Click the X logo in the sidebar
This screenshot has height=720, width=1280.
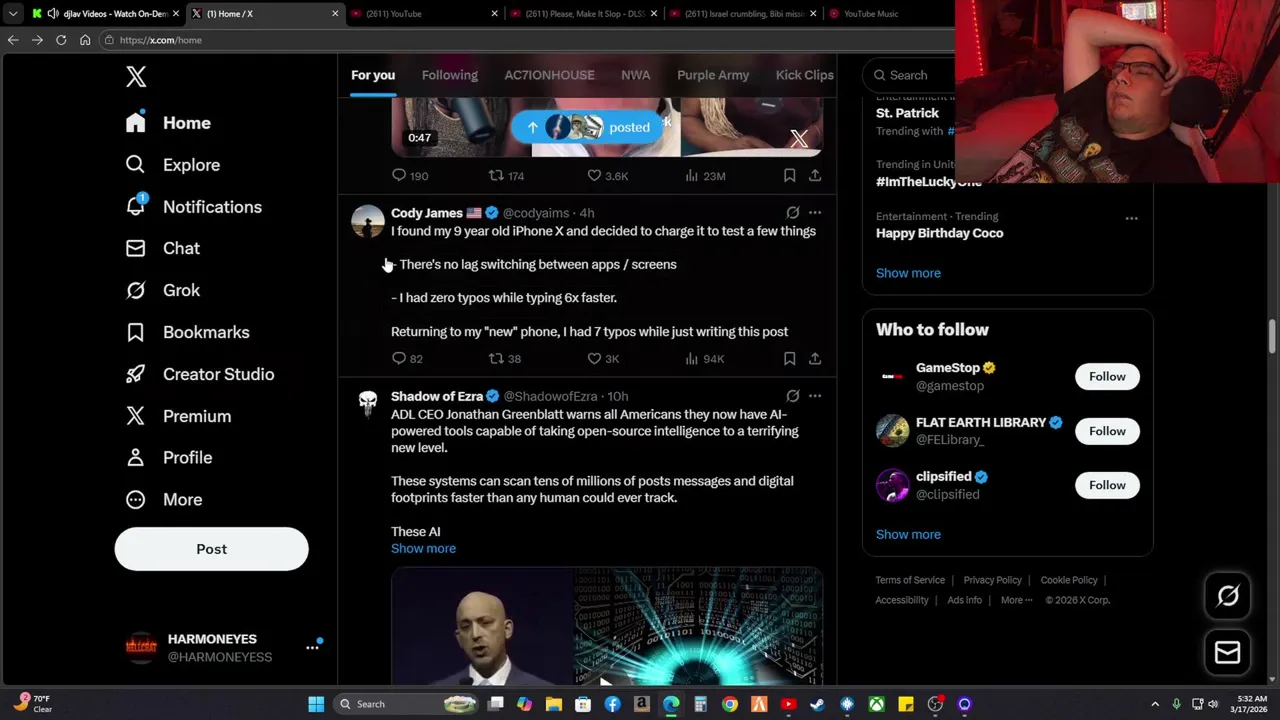(x=136, y=77)
